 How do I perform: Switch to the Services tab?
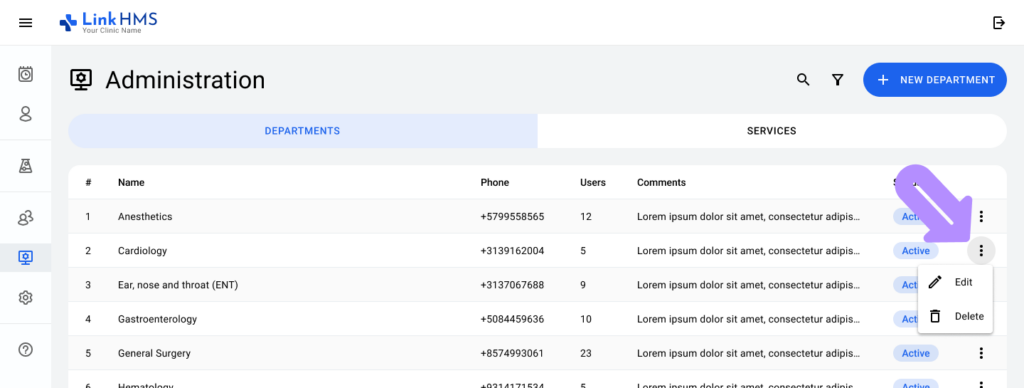[x=771, y=131]
